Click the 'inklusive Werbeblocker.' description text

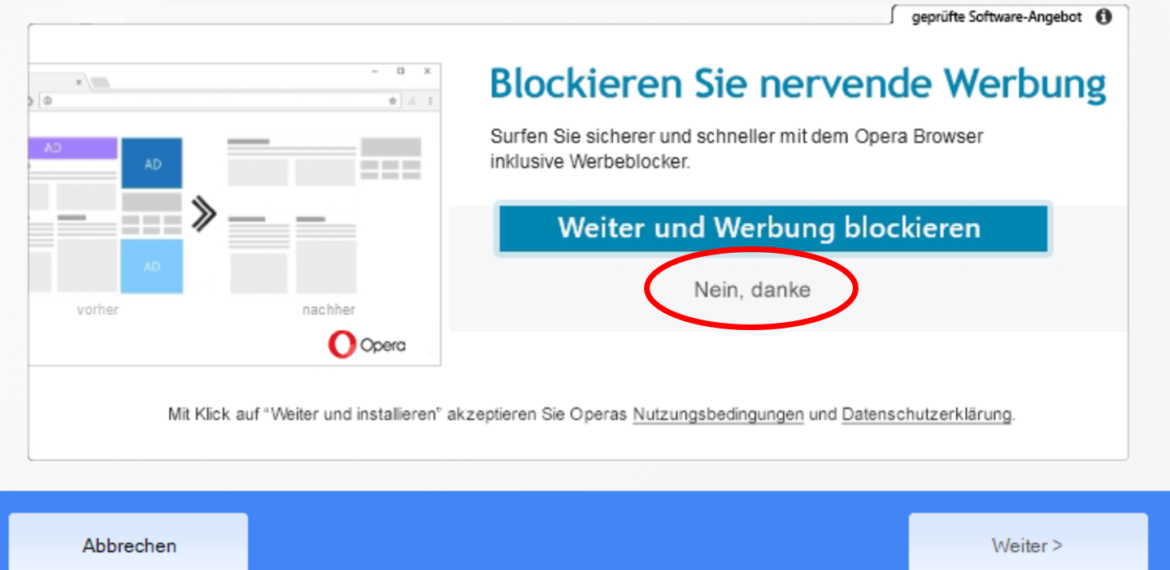590,162
